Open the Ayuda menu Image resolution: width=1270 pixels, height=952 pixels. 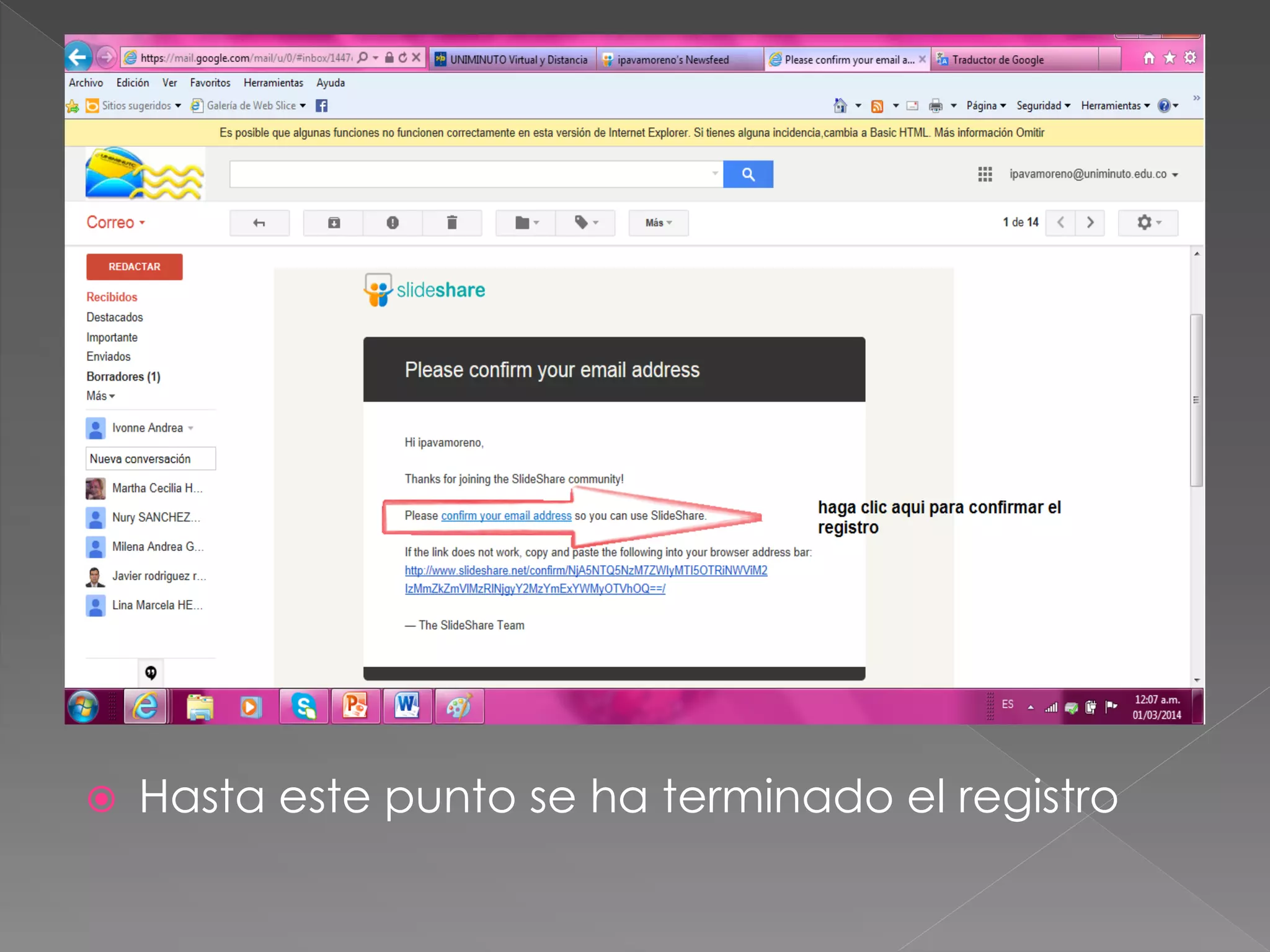[331, 83]
